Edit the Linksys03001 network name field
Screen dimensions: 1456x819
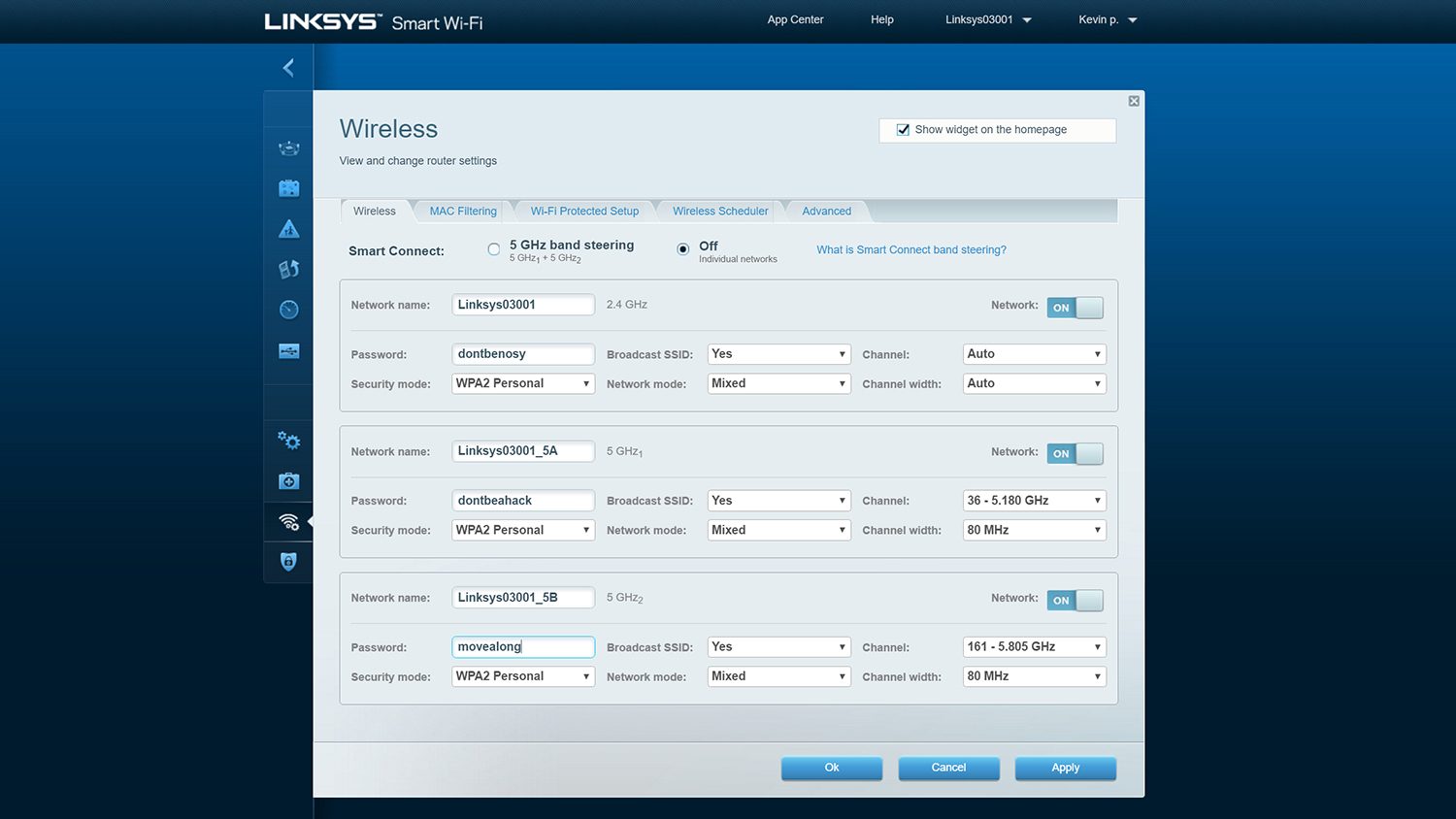tap(523, 305)
